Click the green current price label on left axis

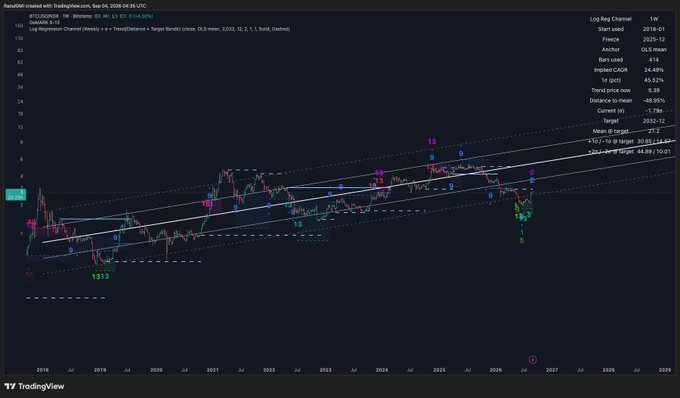tap(16, 195)
